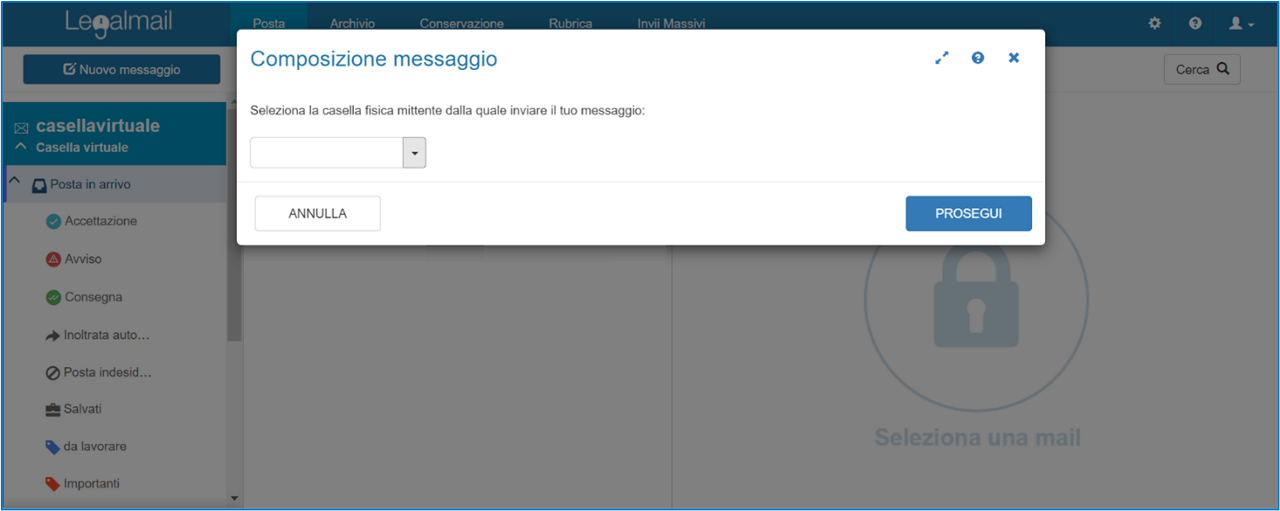The height and width of the screenshot is (511, 1280).
Task: Open the user account menu
Action: pyautogui.click(x=1242, y=23)
